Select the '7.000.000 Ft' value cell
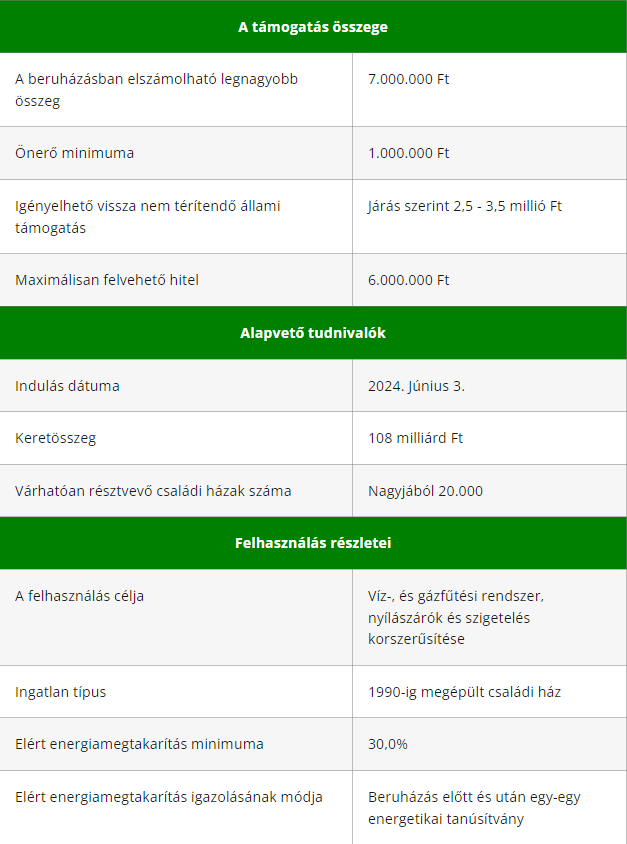627x844 pixels. (489, 90)
